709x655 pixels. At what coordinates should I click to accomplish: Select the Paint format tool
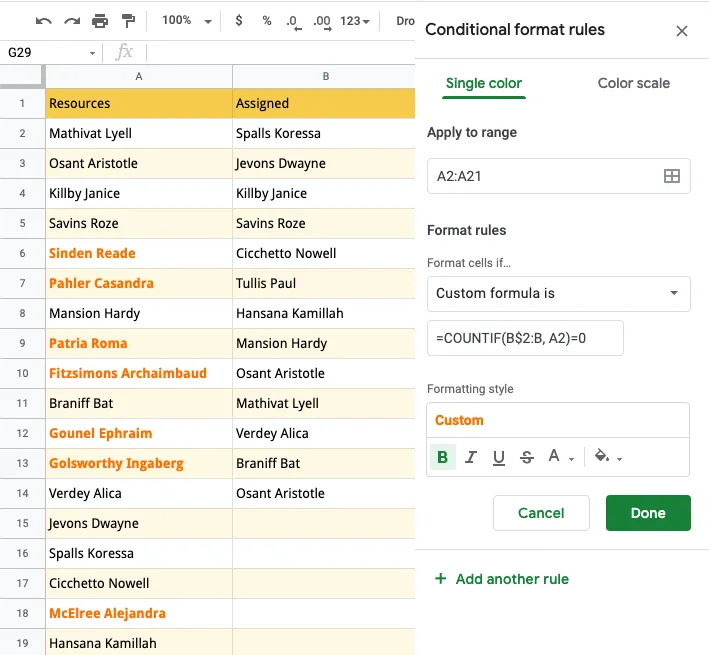click(128, 21)
